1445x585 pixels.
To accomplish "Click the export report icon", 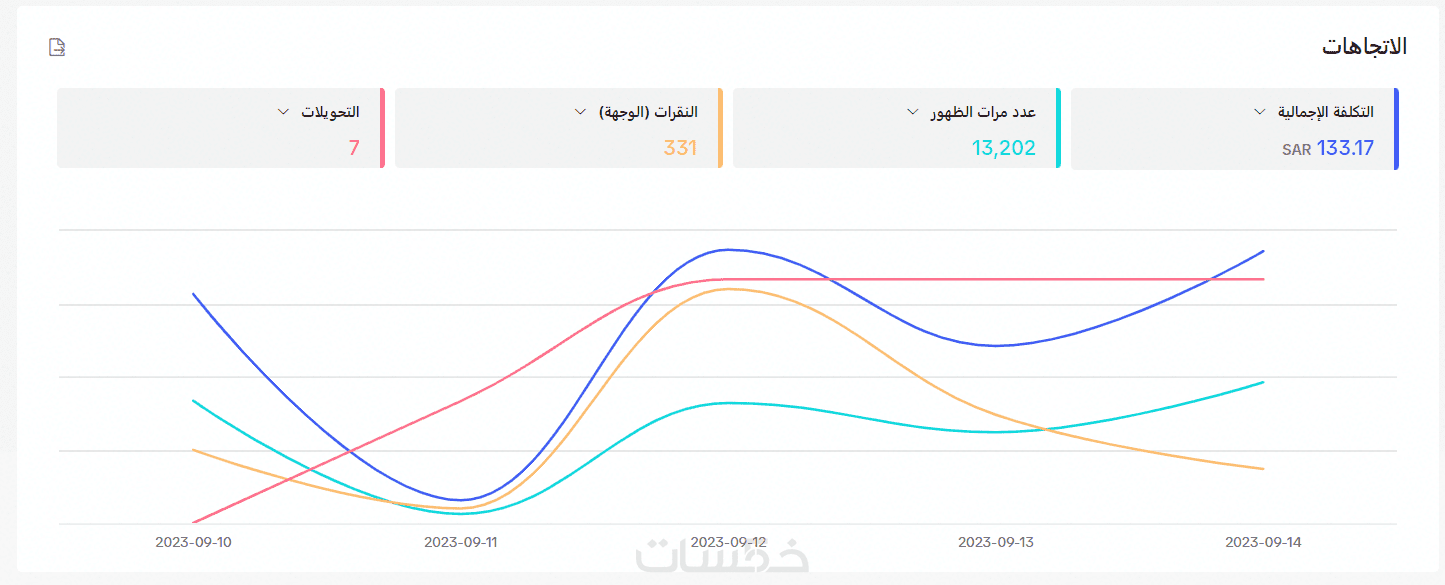I will (57, 47).
